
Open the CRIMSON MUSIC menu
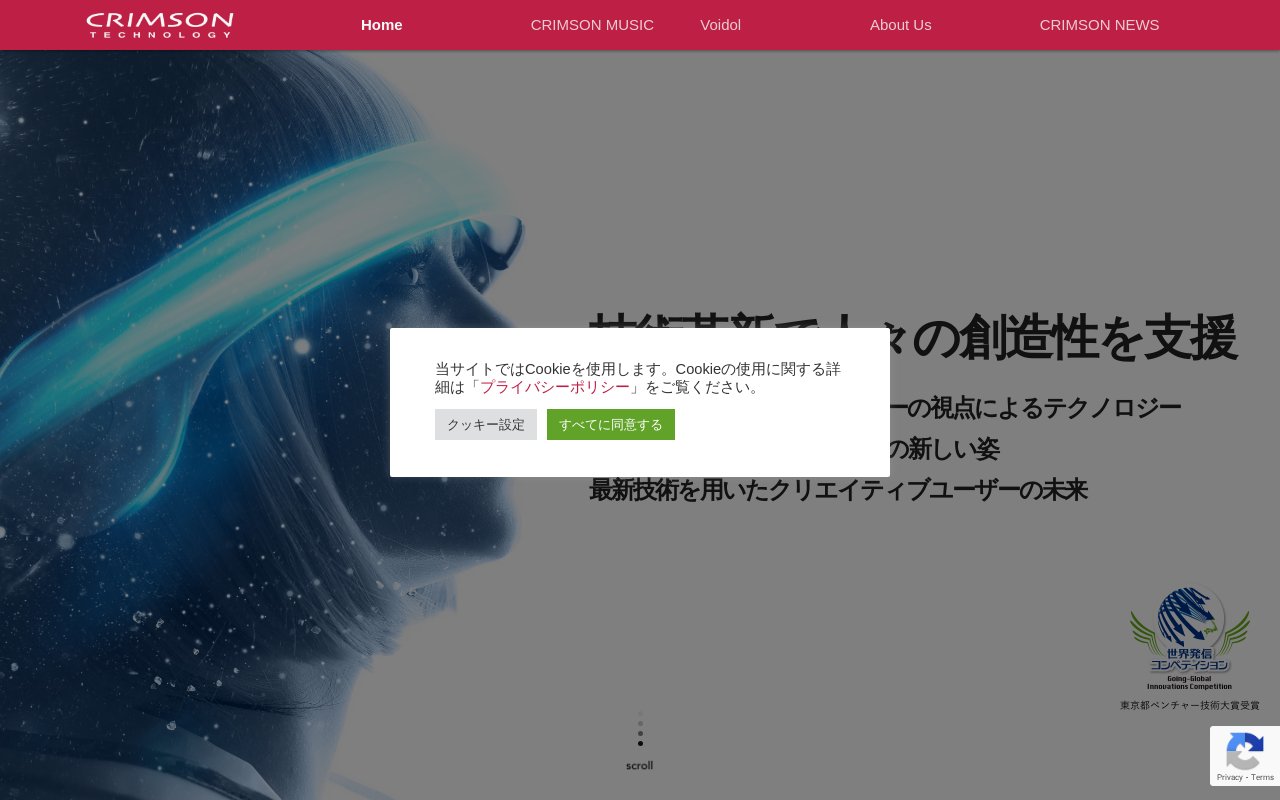(x=592, y=25)
